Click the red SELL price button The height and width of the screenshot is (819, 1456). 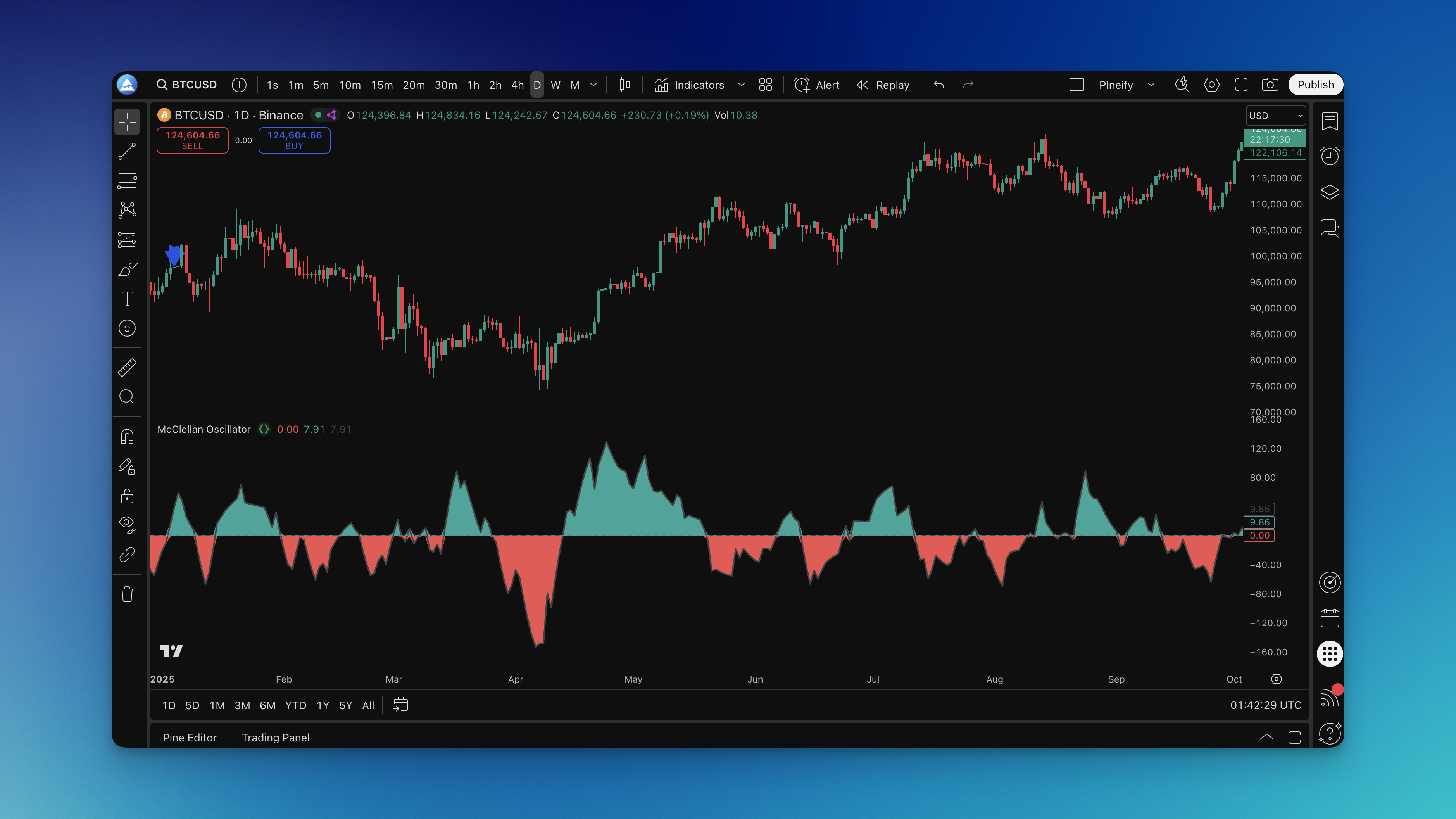tap(192, 140)
